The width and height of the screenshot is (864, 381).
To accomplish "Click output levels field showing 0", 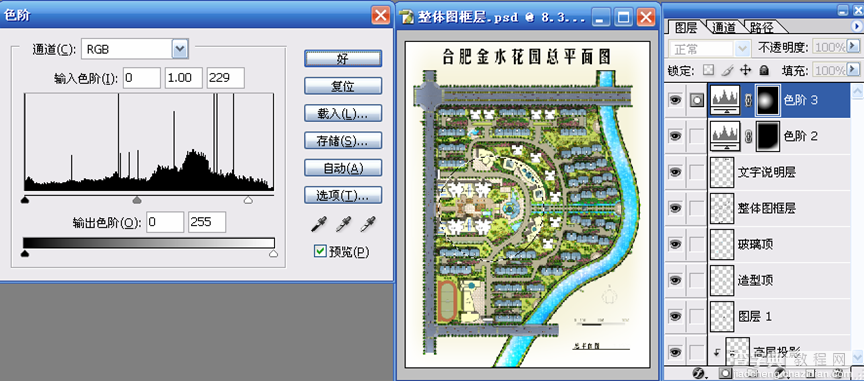I will pyautogui.click(x=165, y=222).
